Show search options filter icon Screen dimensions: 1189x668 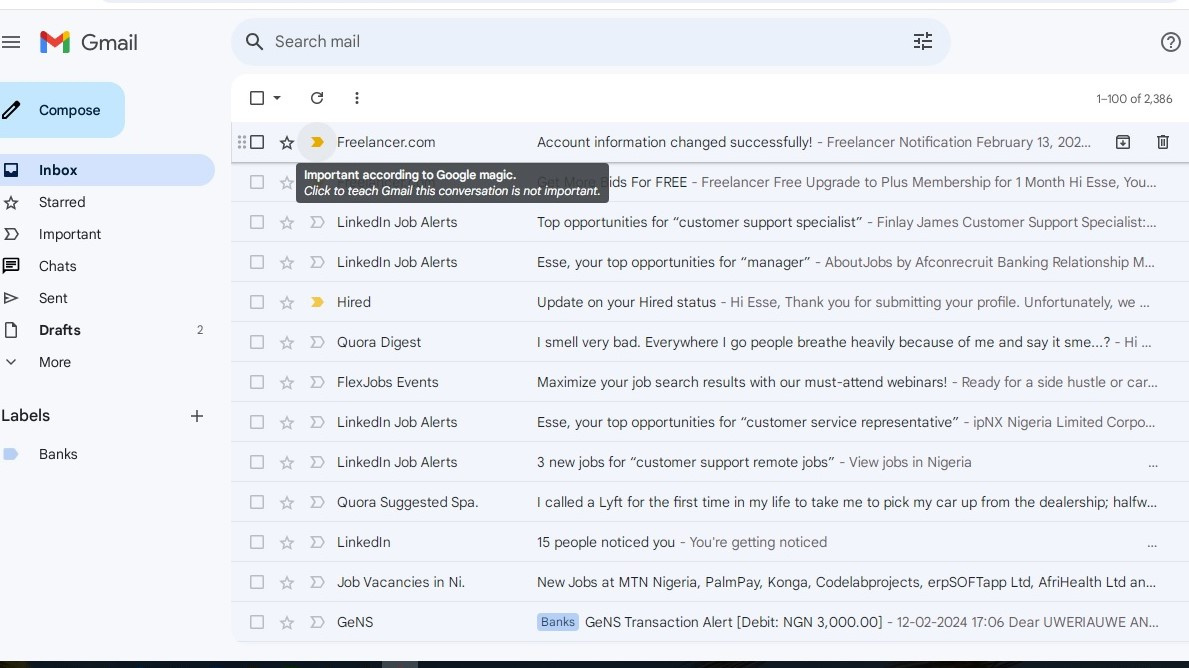(x=923, y=42)
